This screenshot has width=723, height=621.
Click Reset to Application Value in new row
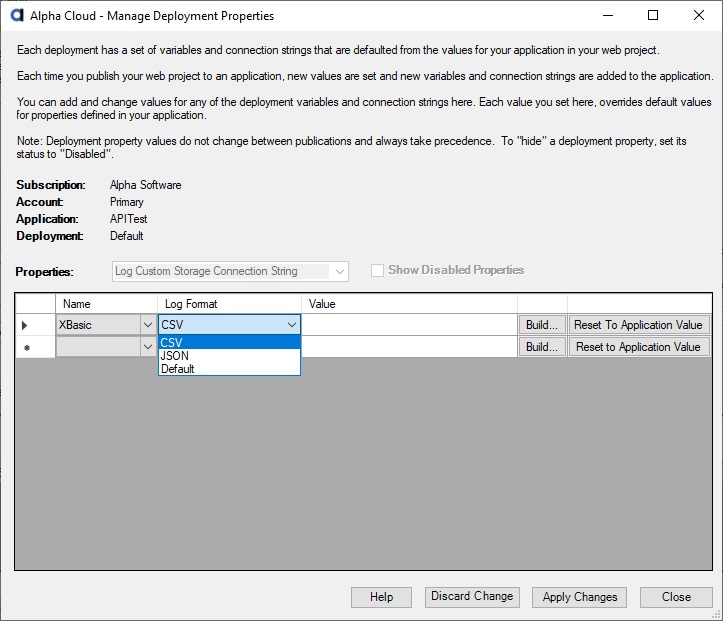pyautogui.click(x=638, y=347)
